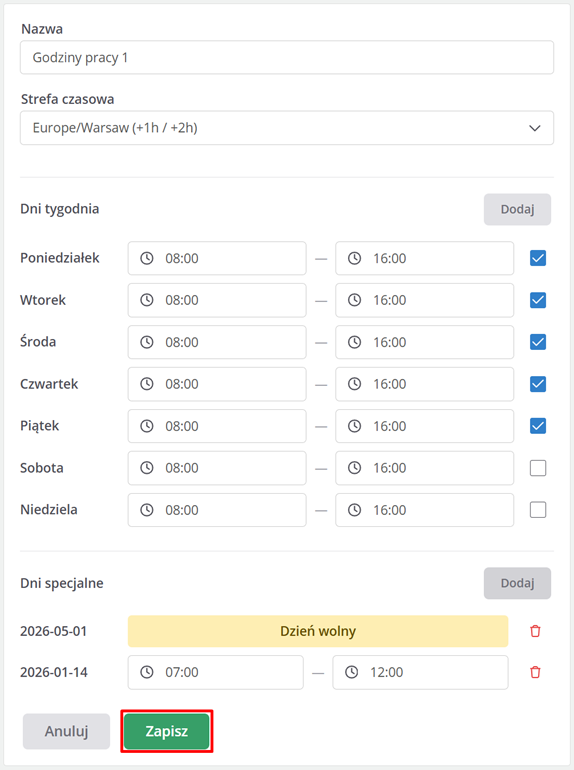Viewport: 574px width, 770px height.
Task: Open the Strefa czasowa dropdown
Action: coord(287,128)
